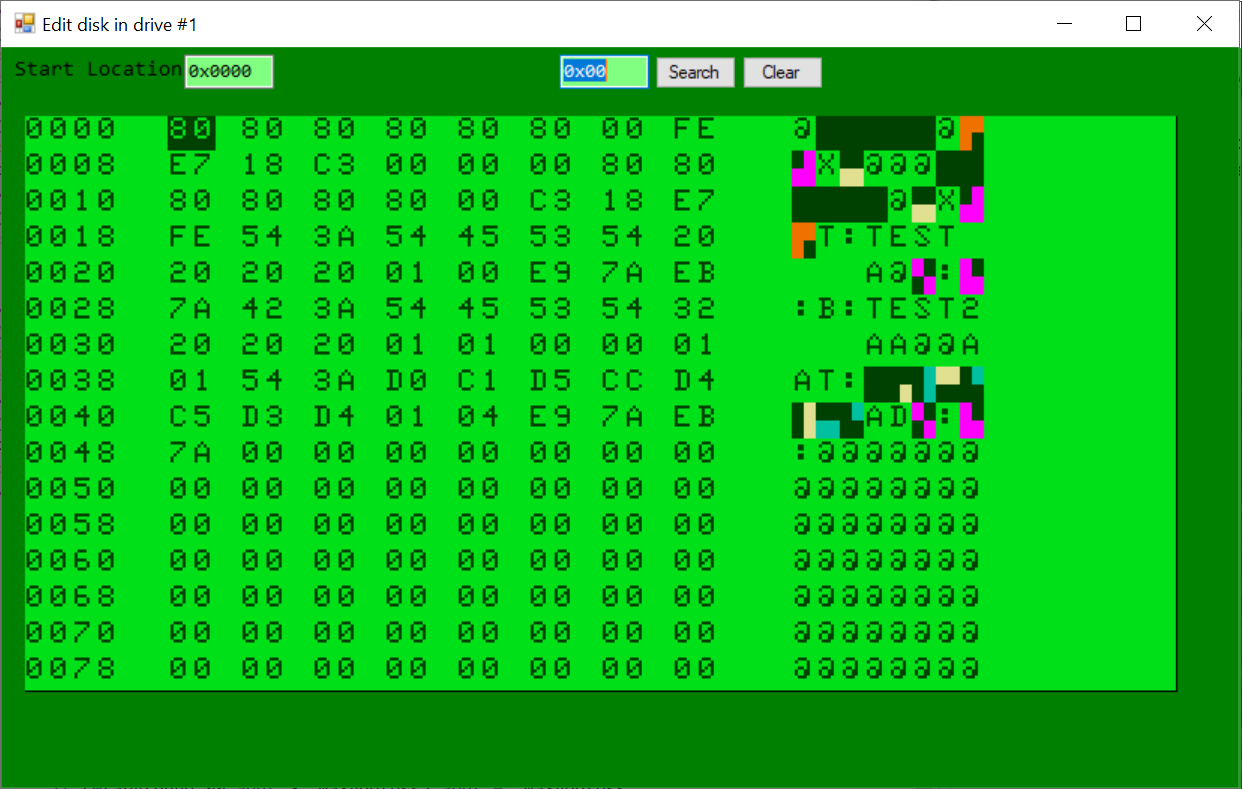Select byte E7 in row 0010
The image size is (1243, 789).
(x=695, y=201)
